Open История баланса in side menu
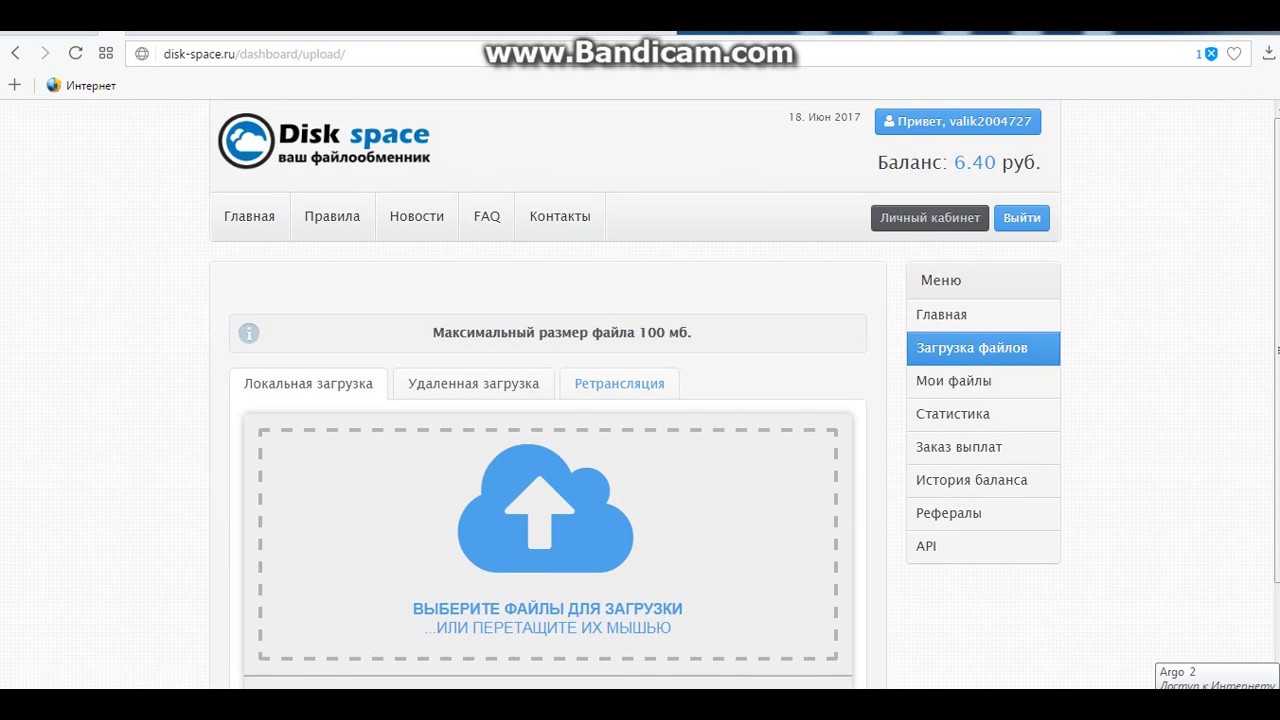Viewport: 1280px width, 720px height. pos(983,480)
